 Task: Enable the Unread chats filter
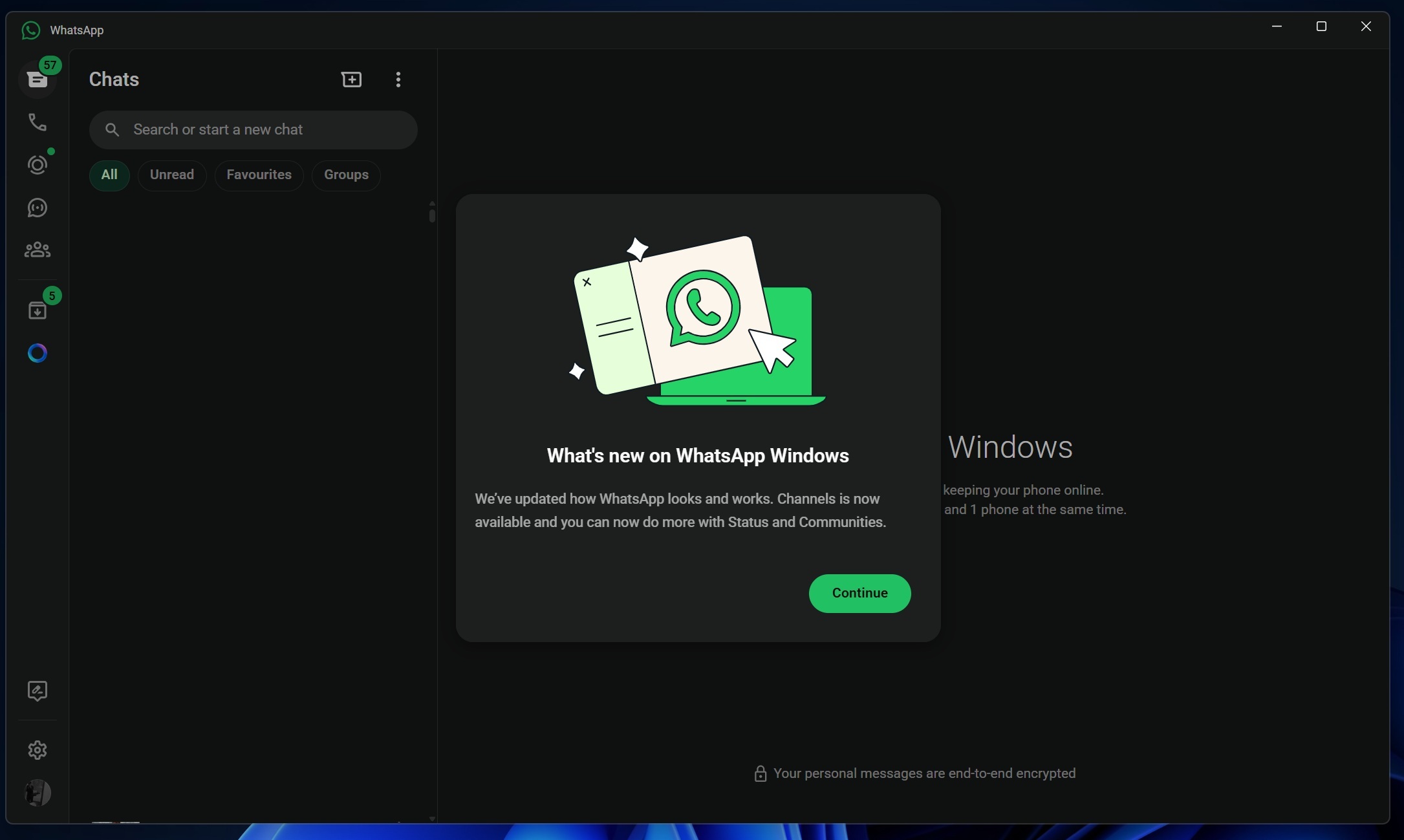(171, 175)
